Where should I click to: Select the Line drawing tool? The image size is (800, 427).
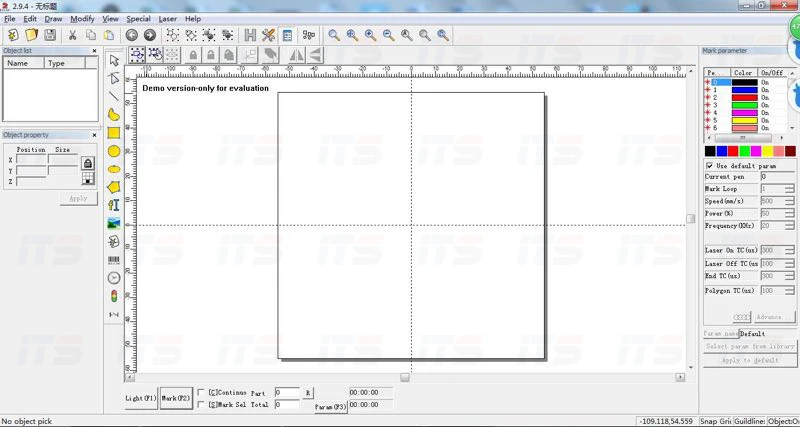114,96
